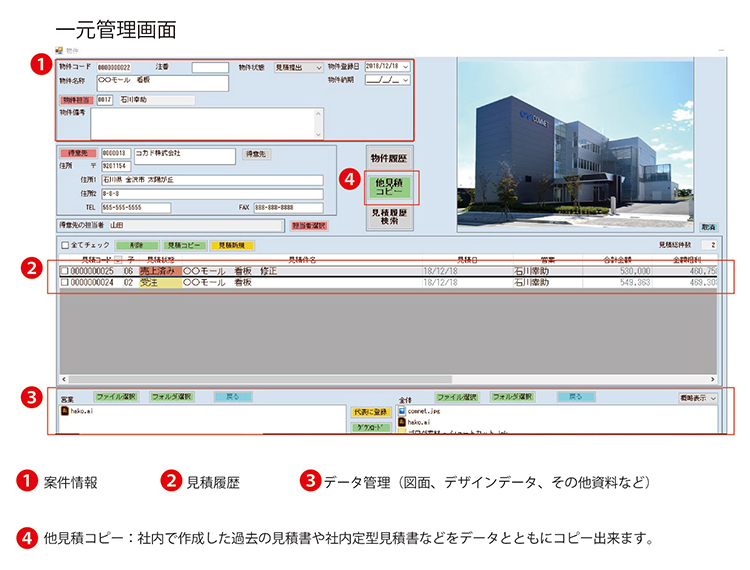The height and width of the screenshot is (570, 750).
Task: Click the green 削除 button
Action: [137, 245]
